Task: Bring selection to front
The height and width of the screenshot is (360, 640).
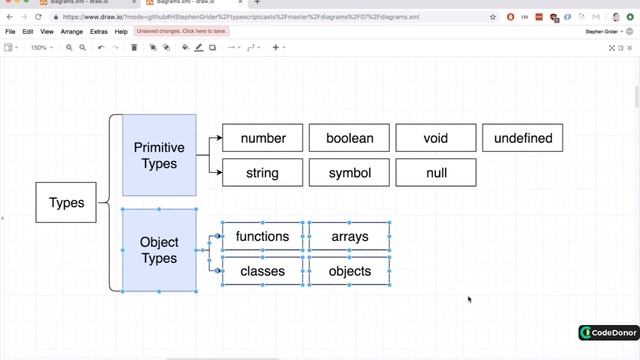Action: (x=153, y=48)
